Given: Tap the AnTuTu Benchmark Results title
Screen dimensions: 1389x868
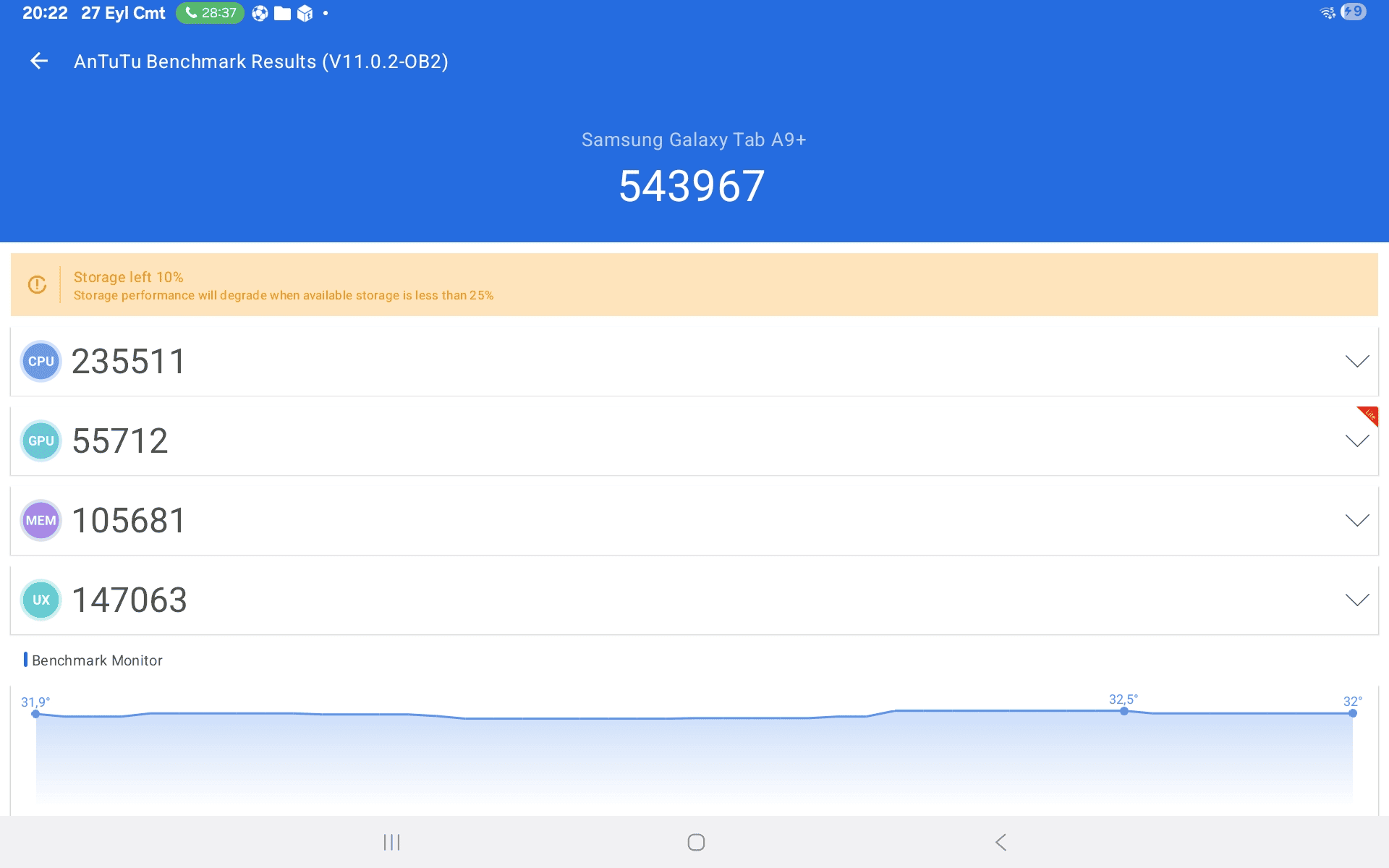Looking at the screenshot, I should (x=261, y=61).
